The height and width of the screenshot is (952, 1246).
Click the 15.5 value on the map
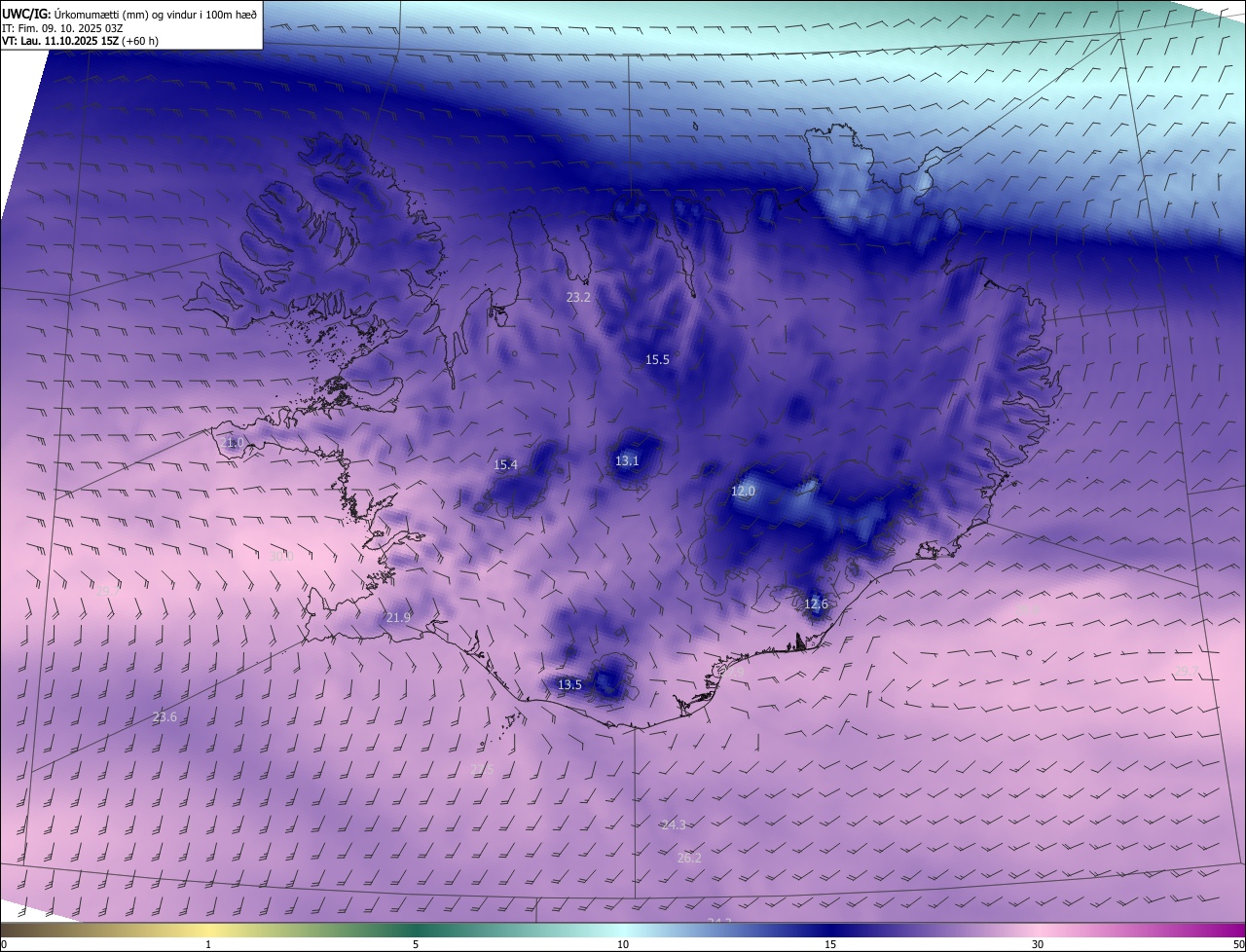click(657, 359)
